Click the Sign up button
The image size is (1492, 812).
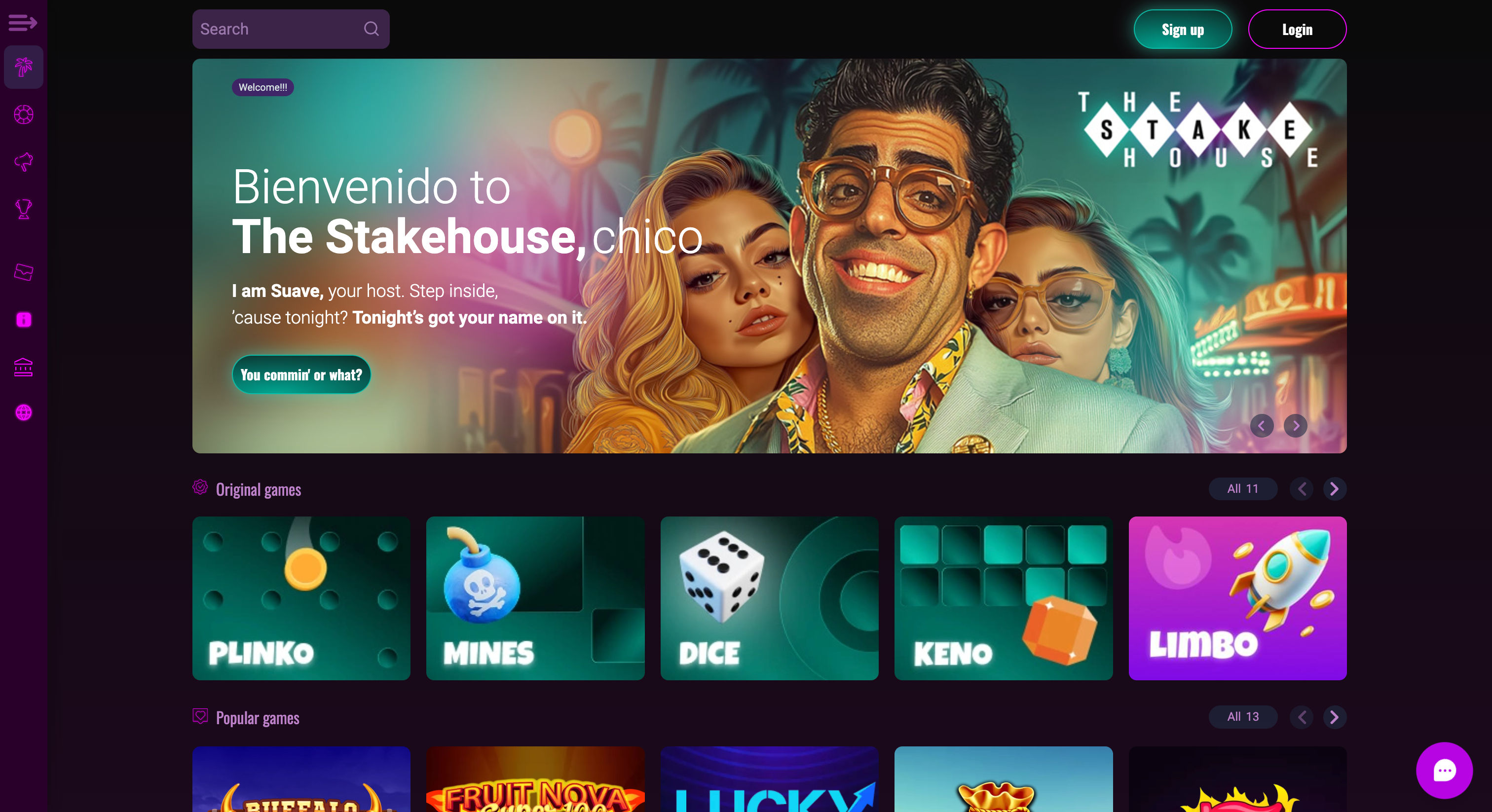(1183, 29)
